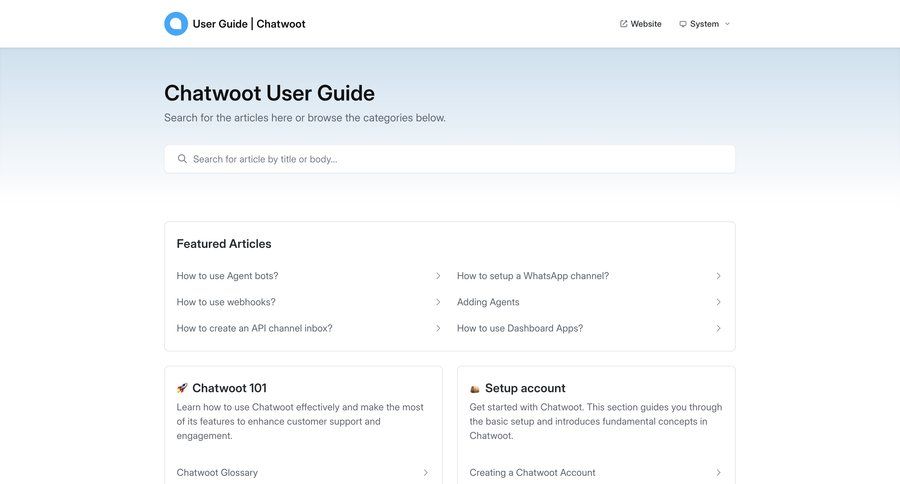Click the chevron for 'How to use Agent bots?'

438,276
